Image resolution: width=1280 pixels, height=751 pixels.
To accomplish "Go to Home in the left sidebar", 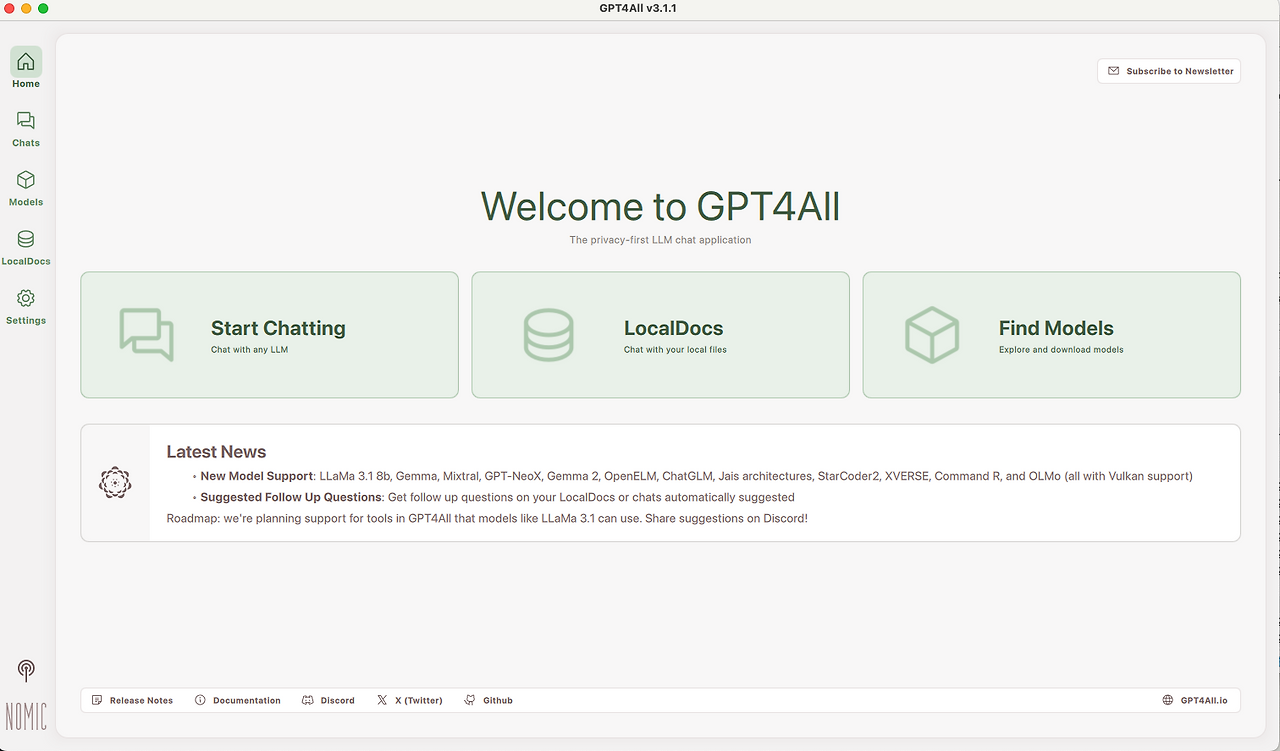I will tap(26, 68).
